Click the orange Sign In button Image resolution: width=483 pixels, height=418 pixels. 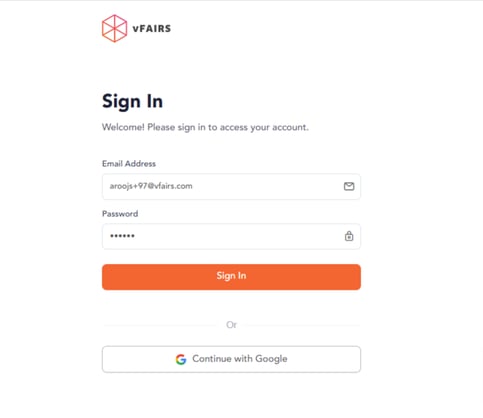click(231, 277)
